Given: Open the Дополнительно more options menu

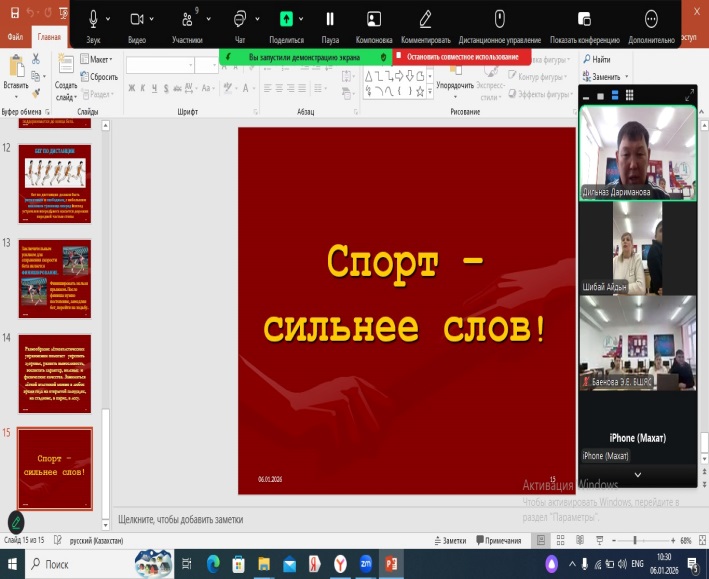Looking at the screenshot, I should pyautogui.click(x=652, y=20).
